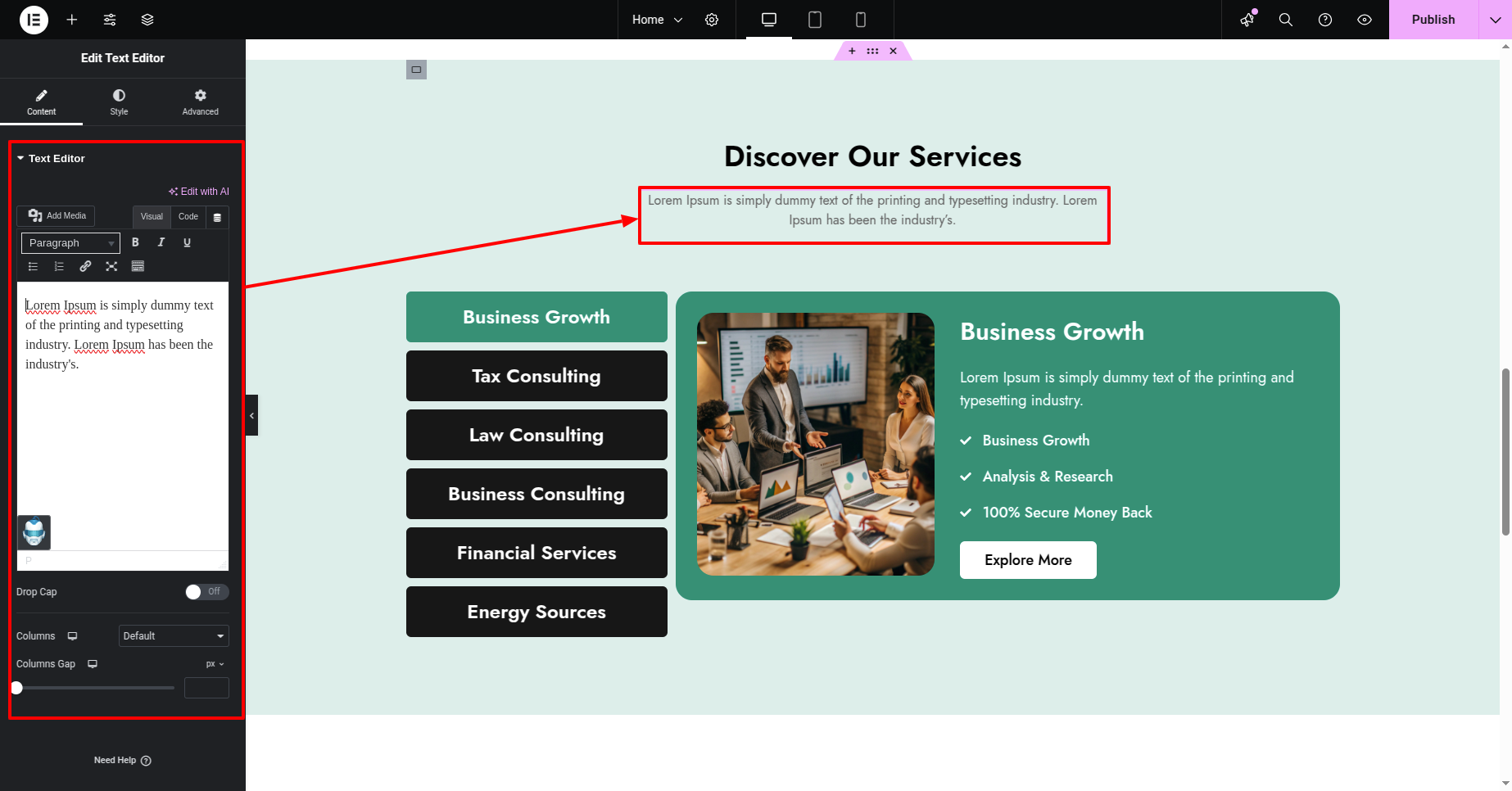The image size is (1512, 791).
Task: Switch editor to Visual tab
Action: [152, 216]
